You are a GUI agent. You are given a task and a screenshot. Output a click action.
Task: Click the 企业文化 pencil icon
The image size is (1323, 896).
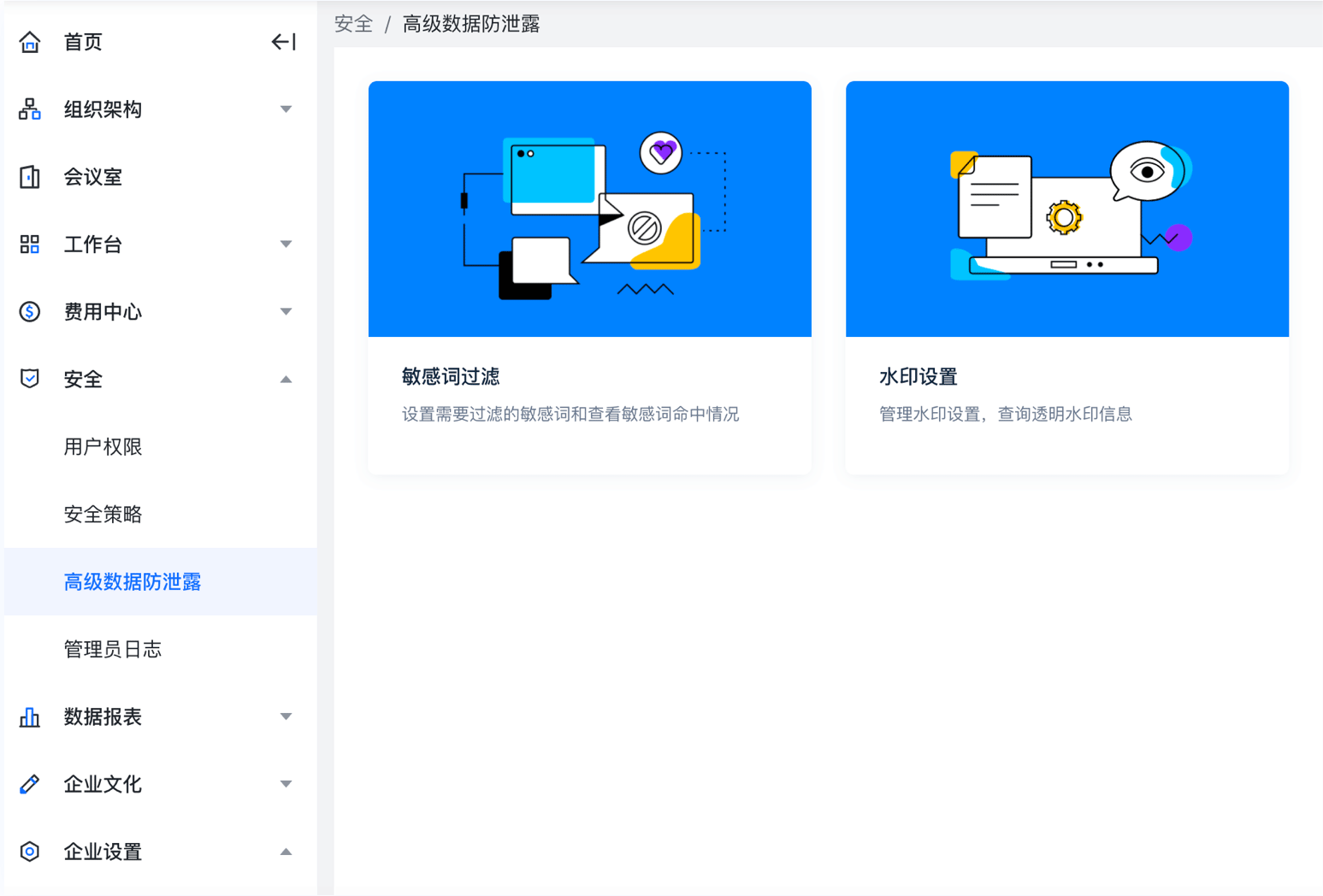tap(30, 784)
